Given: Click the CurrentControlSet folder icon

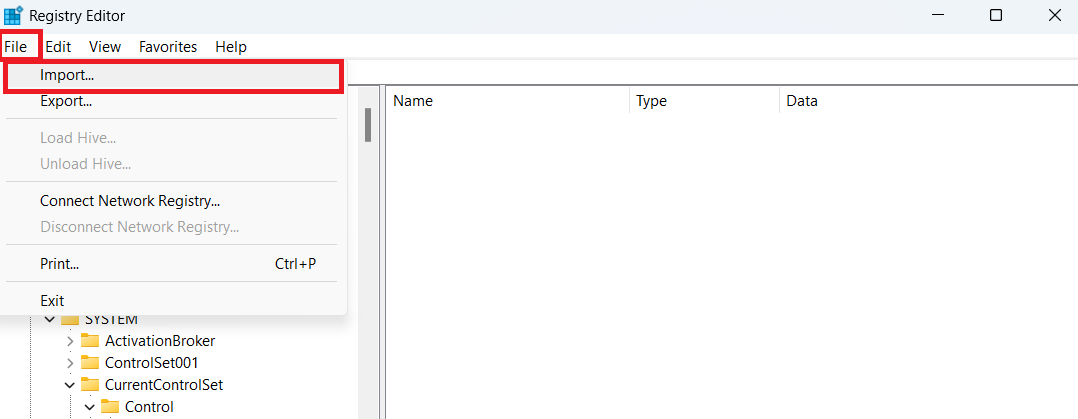Looking at the screenshot, I should [90, 384].
